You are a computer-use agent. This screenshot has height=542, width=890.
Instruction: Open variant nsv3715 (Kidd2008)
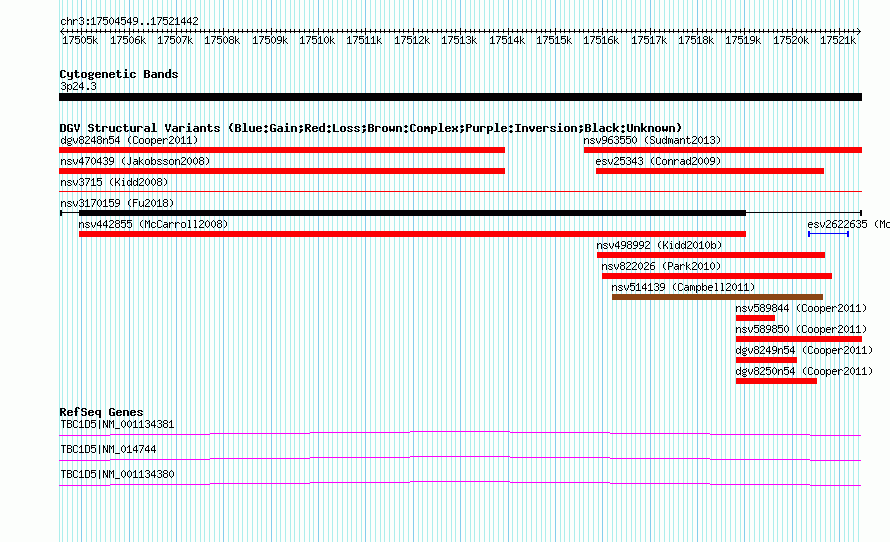tap(114, 182)
